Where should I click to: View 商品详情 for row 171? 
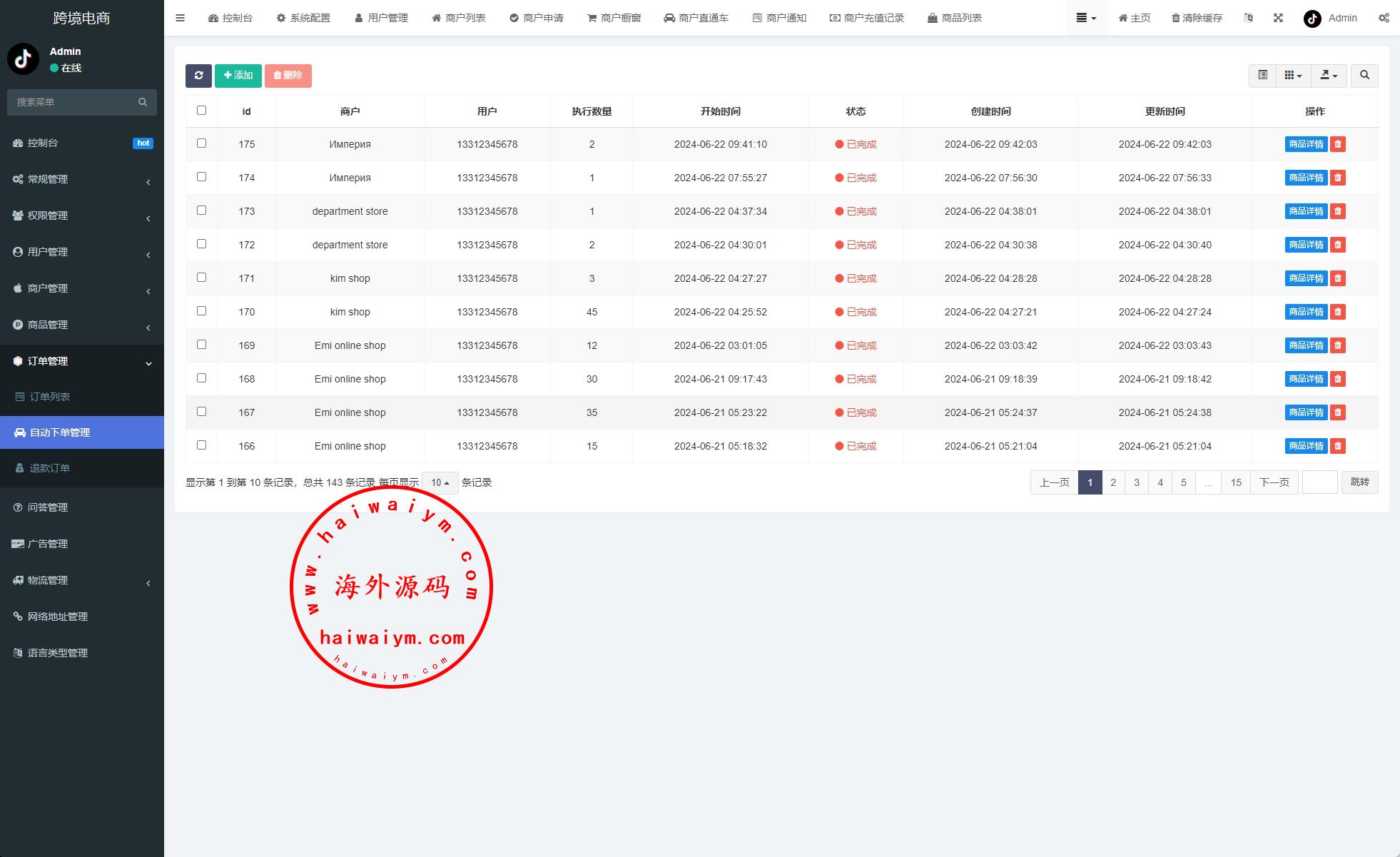(x=1305, y=278)
